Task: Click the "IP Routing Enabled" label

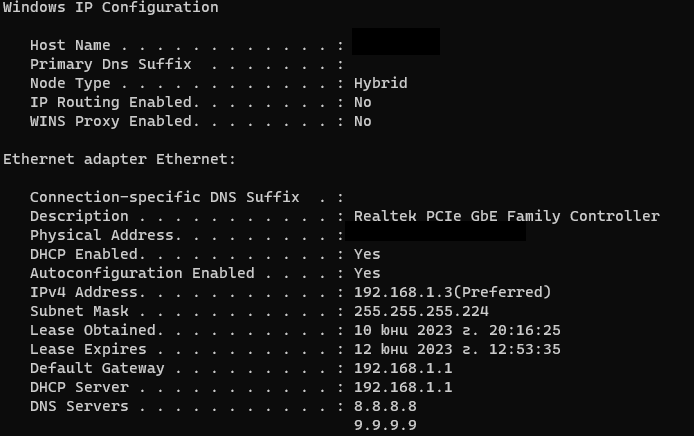Action: (112, 103)
